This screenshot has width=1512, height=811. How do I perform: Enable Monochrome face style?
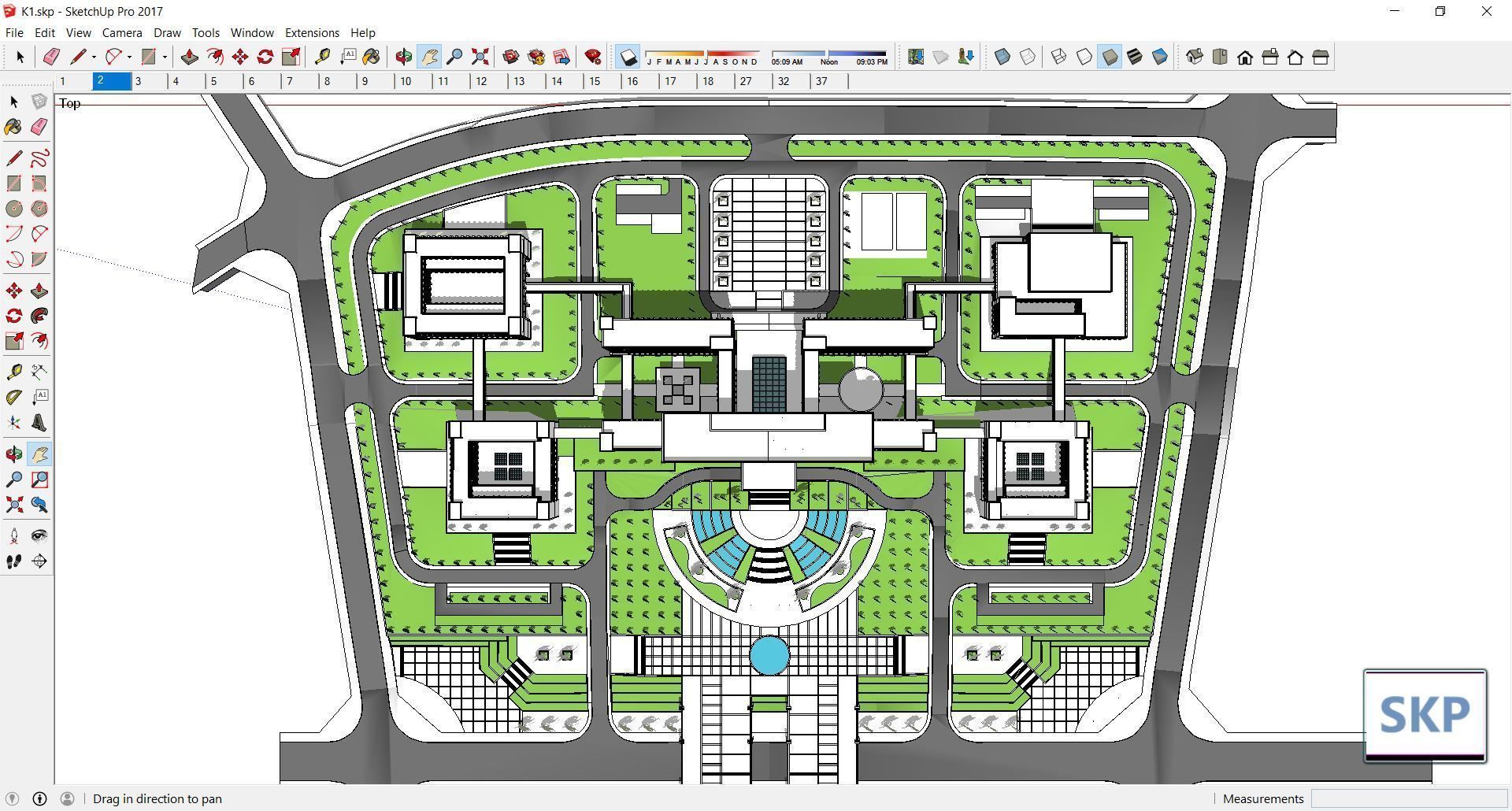1160,57
